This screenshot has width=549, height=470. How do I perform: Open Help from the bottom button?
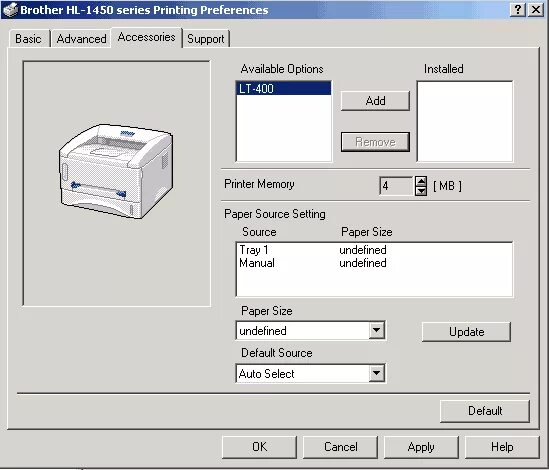click(x=502, y=447)
